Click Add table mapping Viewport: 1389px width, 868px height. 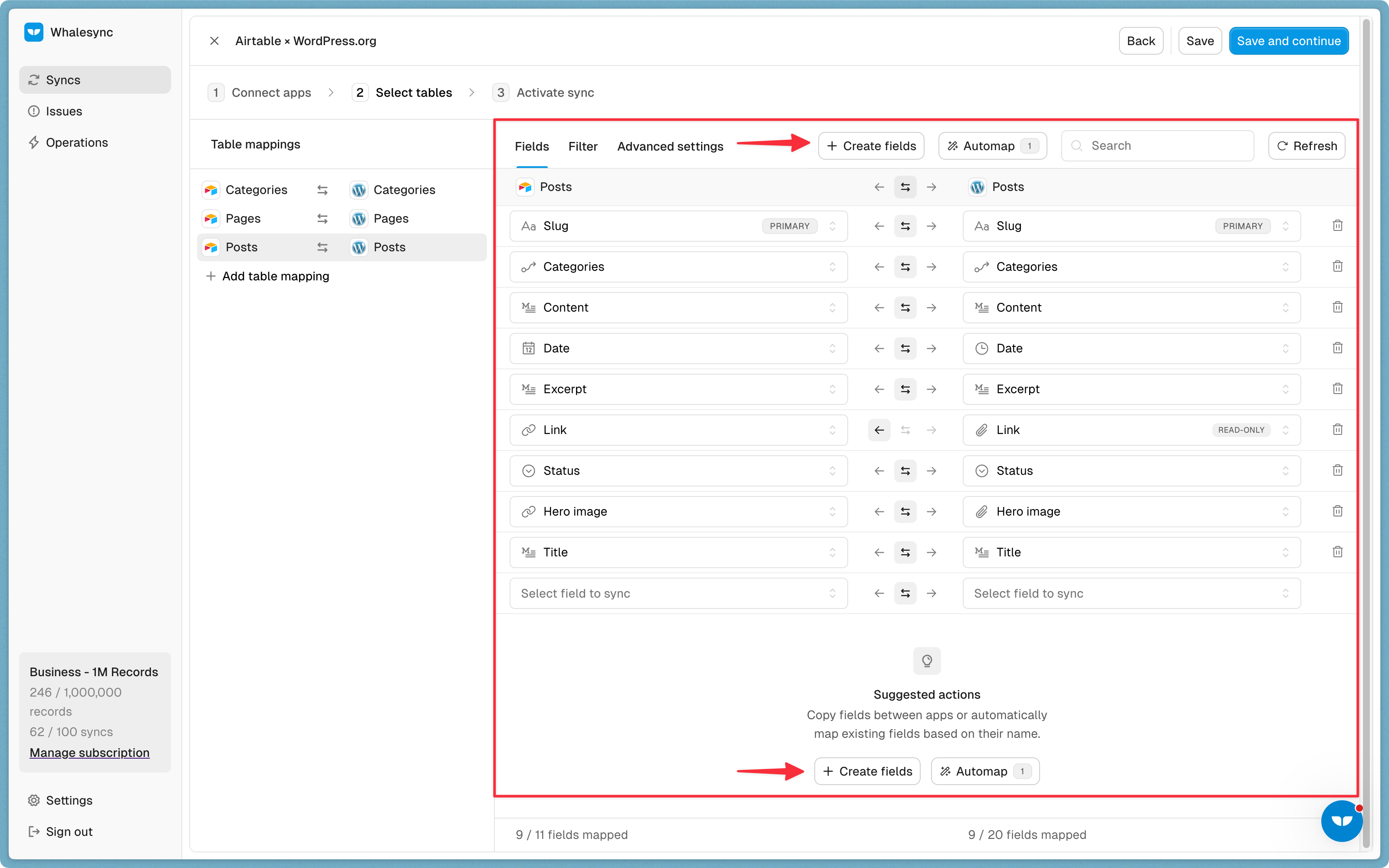267,276
